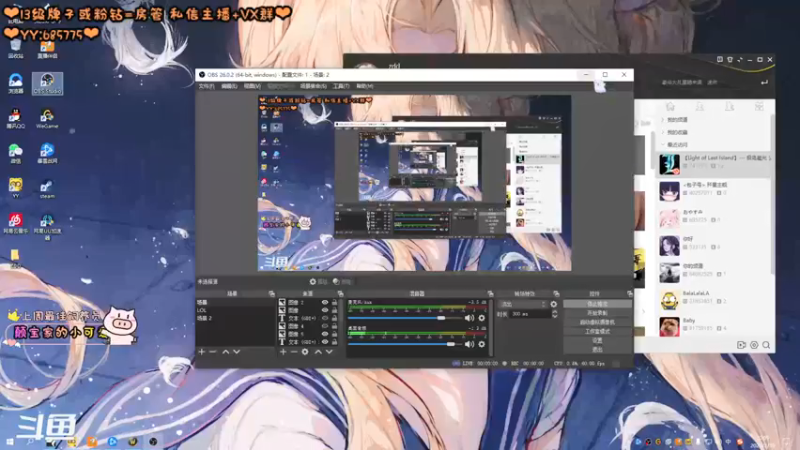Click the 300 ms transition duration field
The height and width of the screenshot is (450, 800).
coord(530,314)
